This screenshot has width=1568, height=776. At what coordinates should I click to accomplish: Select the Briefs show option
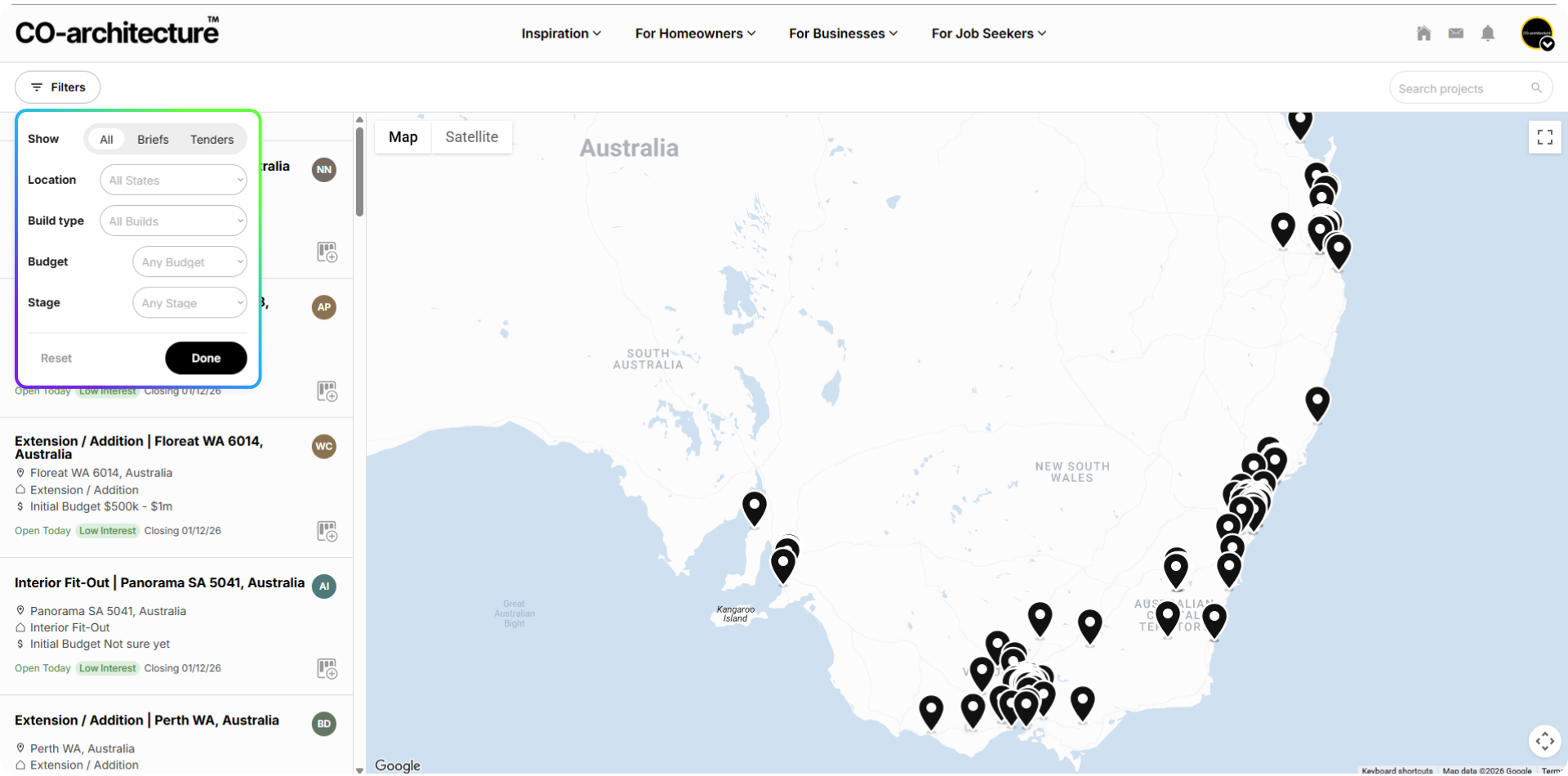tap(153, 140)
